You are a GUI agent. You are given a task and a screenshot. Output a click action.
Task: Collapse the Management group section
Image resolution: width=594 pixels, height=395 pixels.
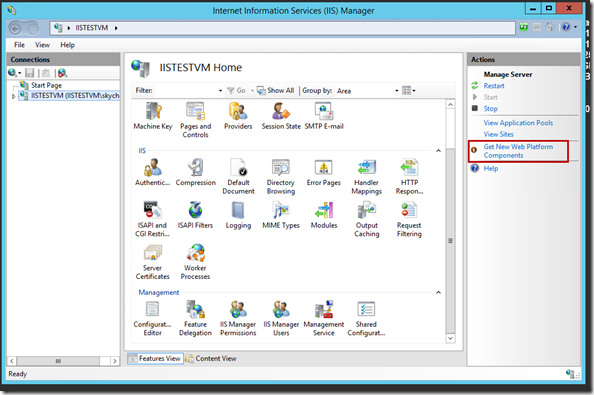[x=438, y=292]
